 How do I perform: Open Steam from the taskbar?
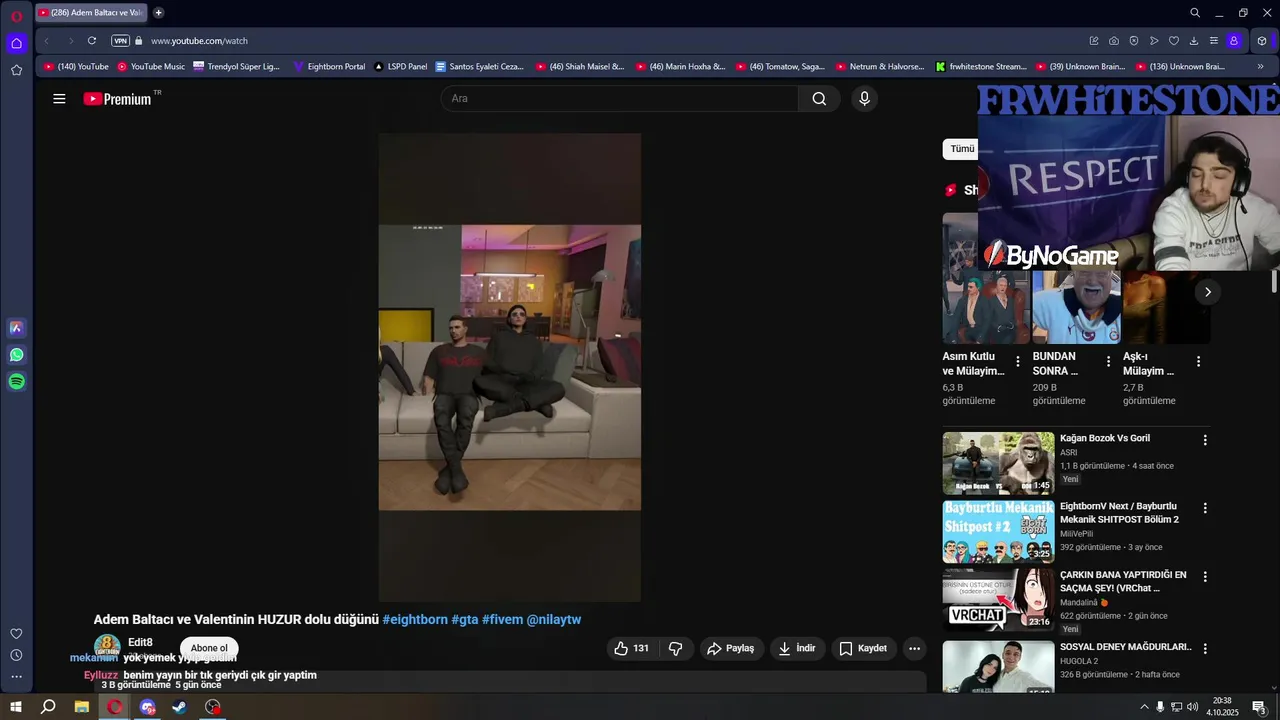[x=180, y=707]
